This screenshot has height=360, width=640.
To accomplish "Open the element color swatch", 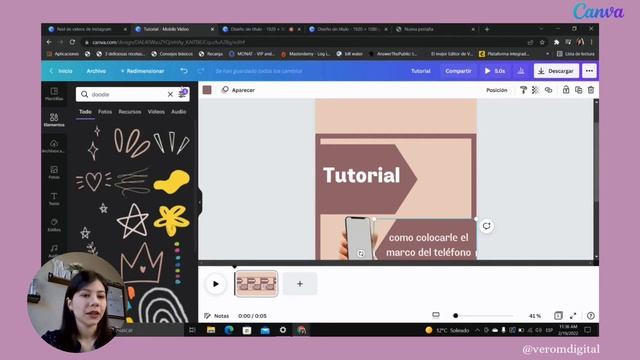I will 207,90.
